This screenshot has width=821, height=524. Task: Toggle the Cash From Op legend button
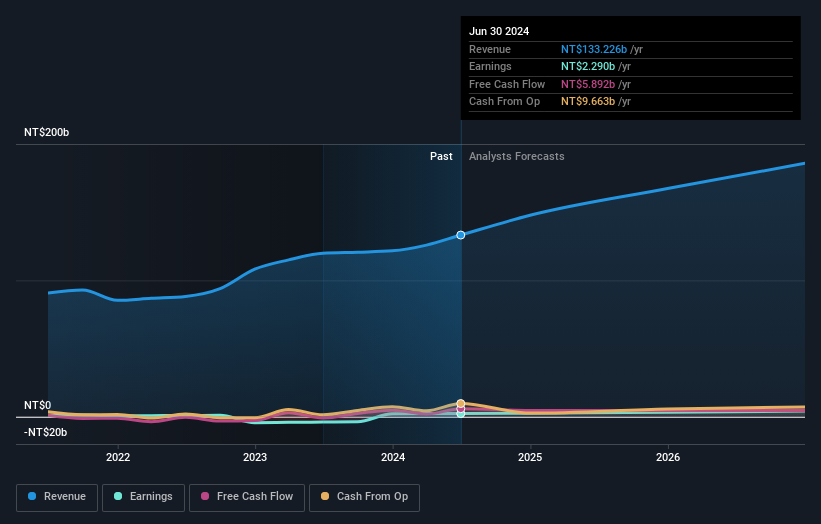tap(364, 497)
